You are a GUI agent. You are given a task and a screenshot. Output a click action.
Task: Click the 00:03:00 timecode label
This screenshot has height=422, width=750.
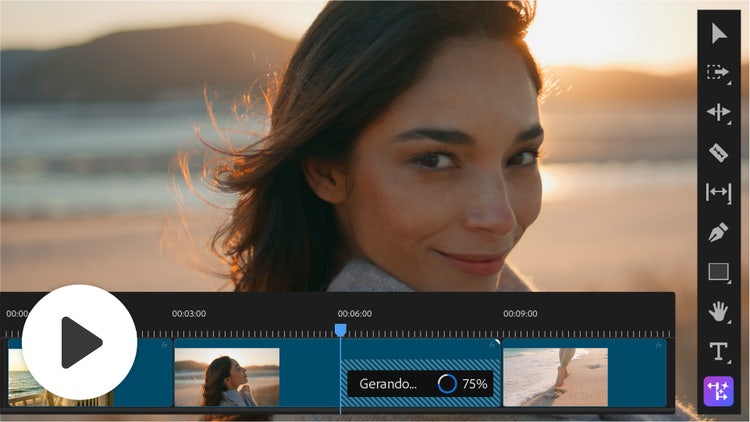coord(189,314)
